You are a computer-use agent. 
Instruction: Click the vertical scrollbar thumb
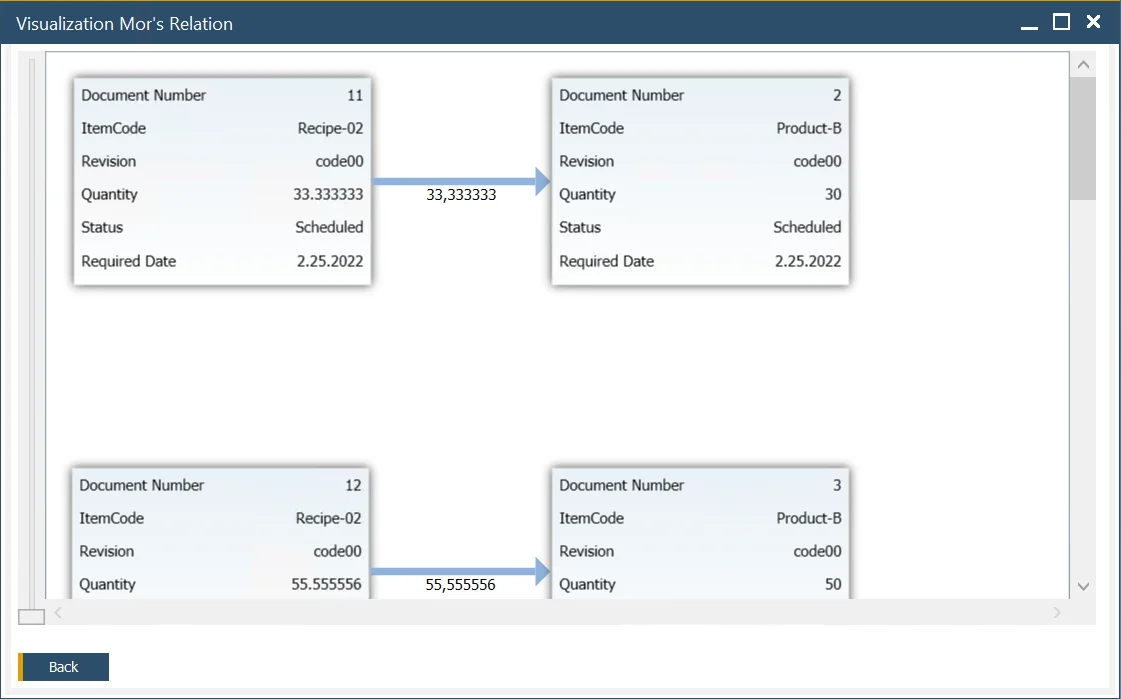pos(1082,138)
